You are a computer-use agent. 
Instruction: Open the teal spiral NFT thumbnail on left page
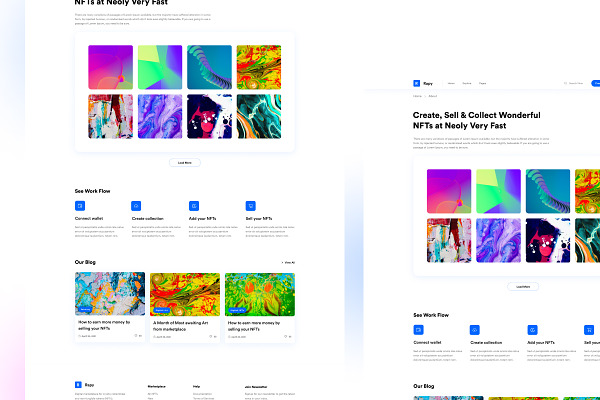(x=209, y=67)
